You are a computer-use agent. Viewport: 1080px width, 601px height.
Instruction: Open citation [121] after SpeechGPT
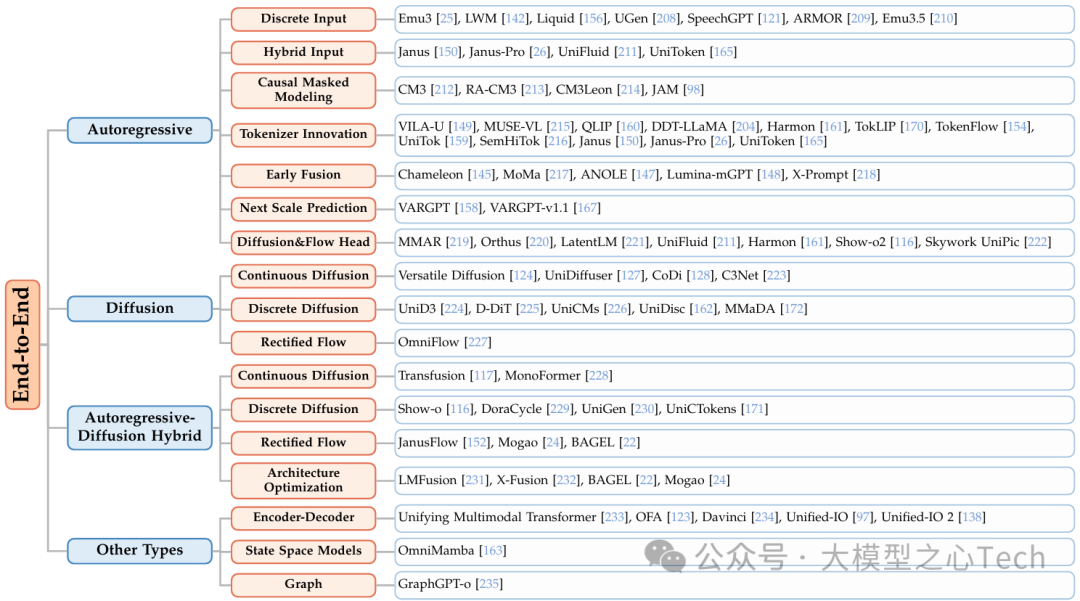(771, 19)
